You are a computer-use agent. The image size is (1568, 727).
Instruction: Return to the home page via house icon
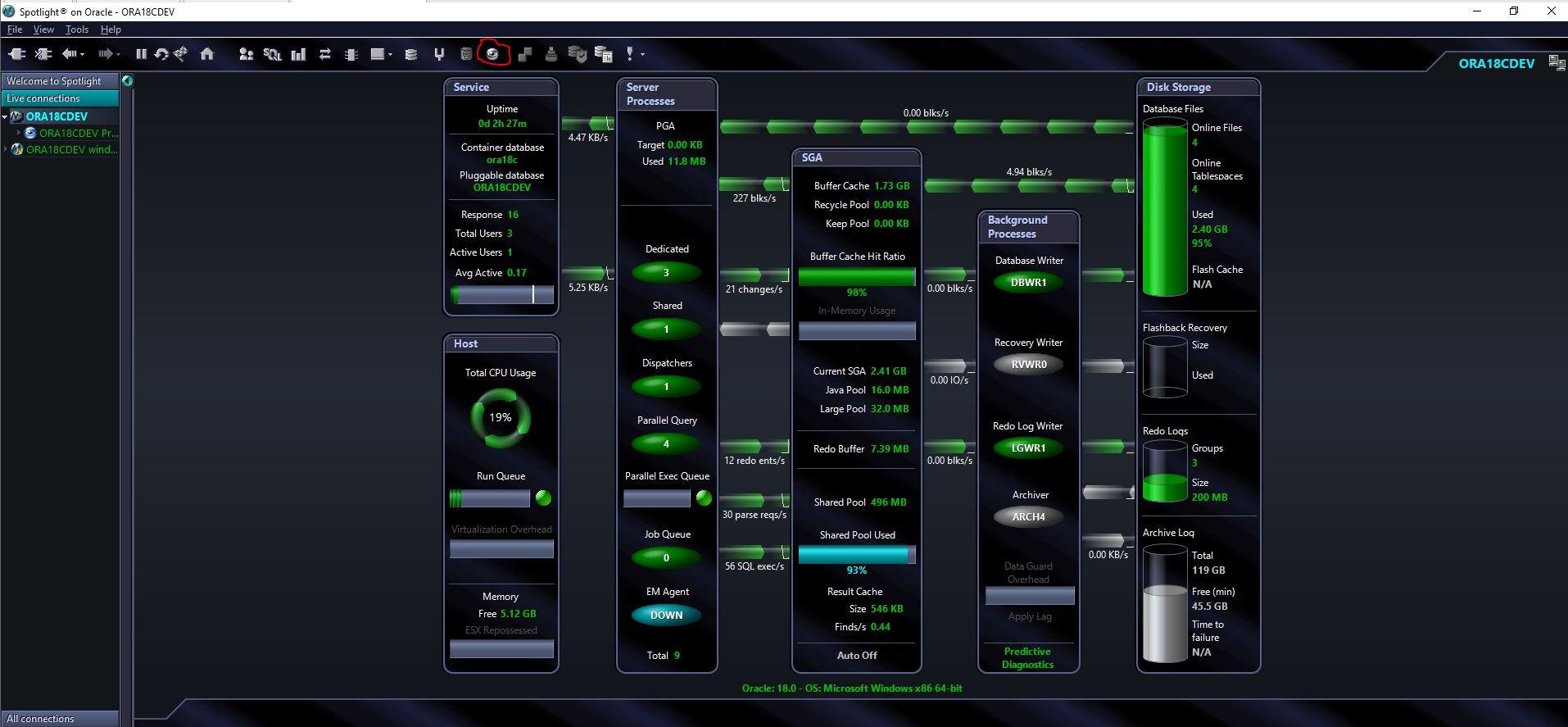[x=207, y=54]
